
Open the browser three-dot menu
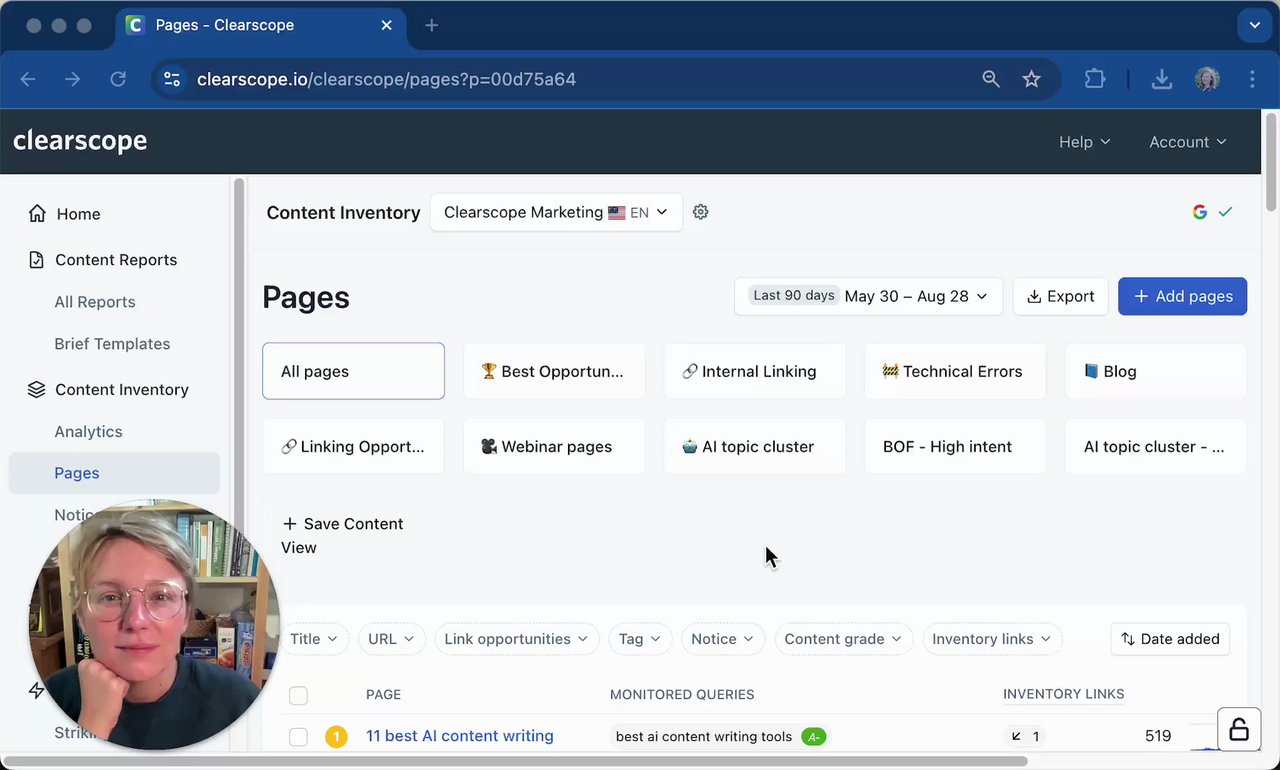[1252, 79]
